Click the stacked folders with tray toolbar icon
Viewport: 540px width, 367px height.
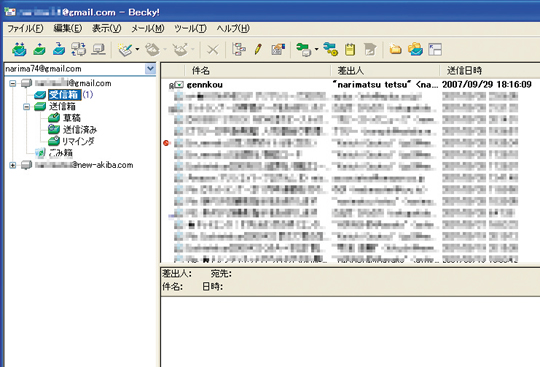coord(415,49)
